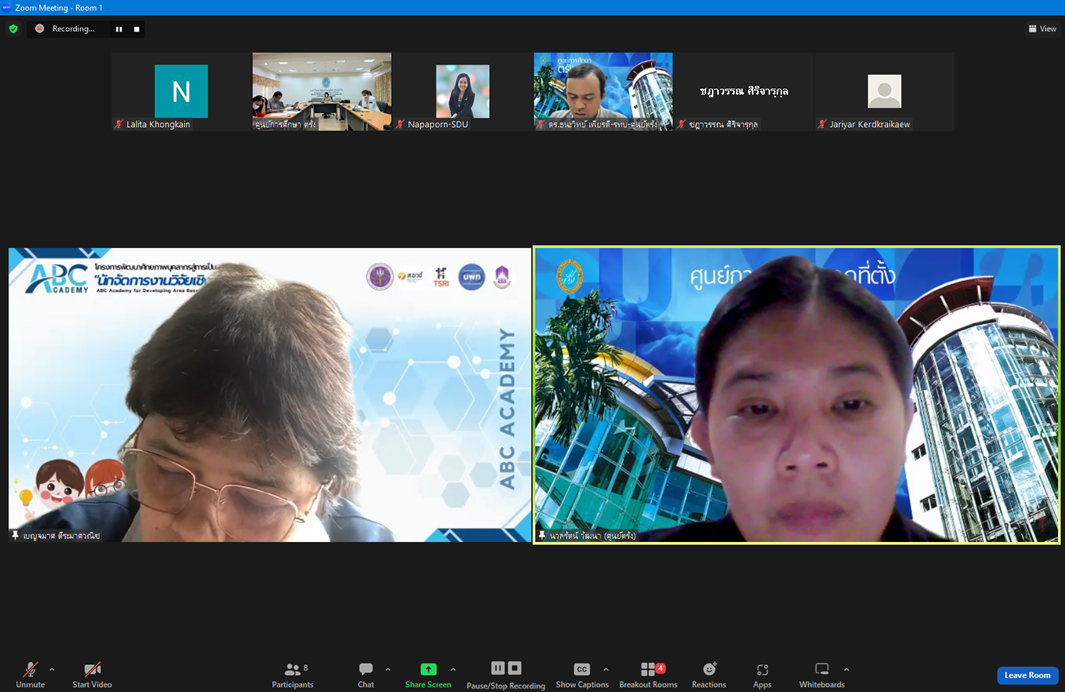Open Whiteboards from the toolbar
Screen dimensions: 1065x692
point(821,674)
